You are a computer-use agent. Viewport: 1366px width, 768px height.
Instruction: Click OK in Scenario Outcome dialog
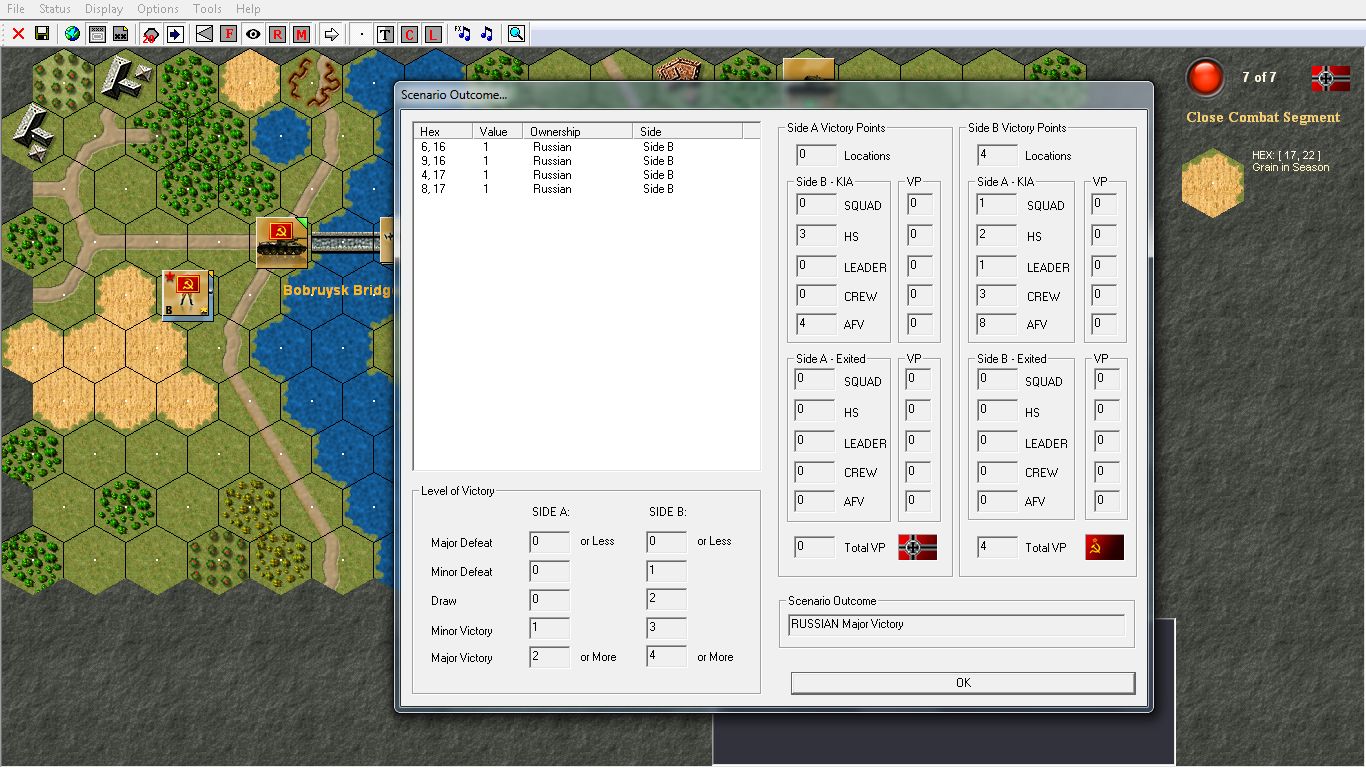[x=963, y=683]
